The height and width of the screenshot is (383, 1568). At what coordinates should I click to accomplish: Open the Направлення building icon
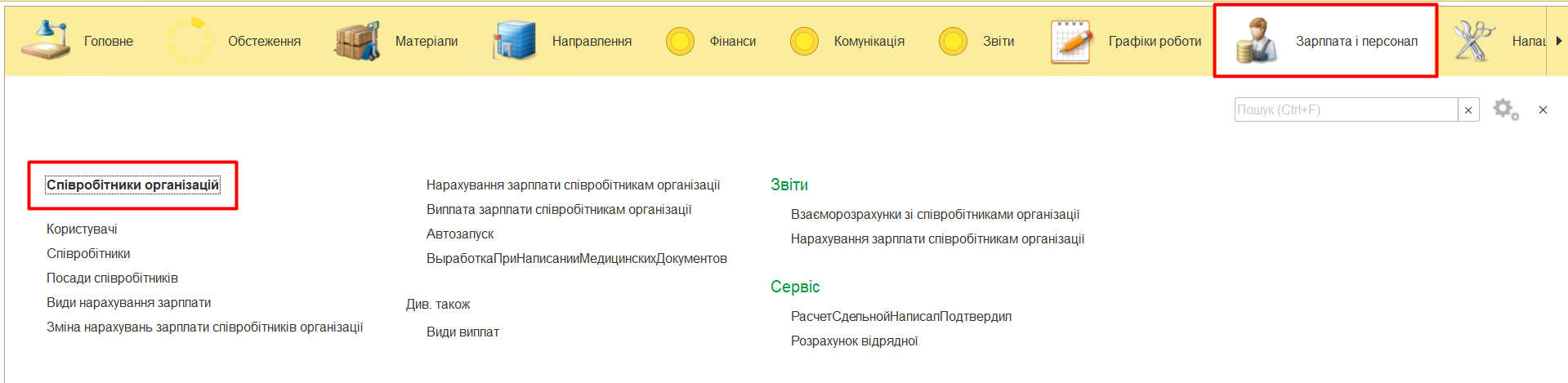point(514,41)
